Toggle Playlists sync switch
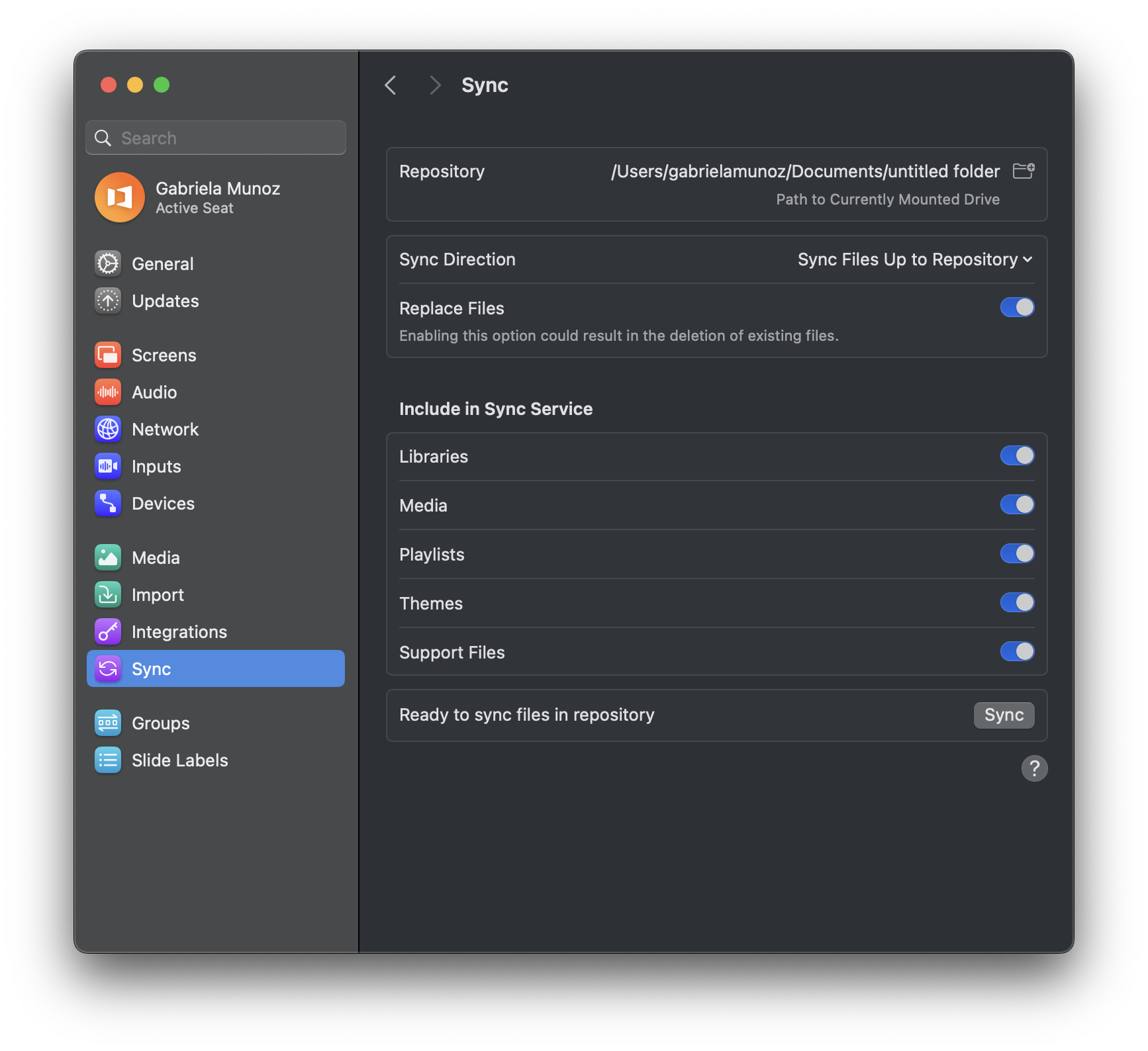 [1017, 554]
